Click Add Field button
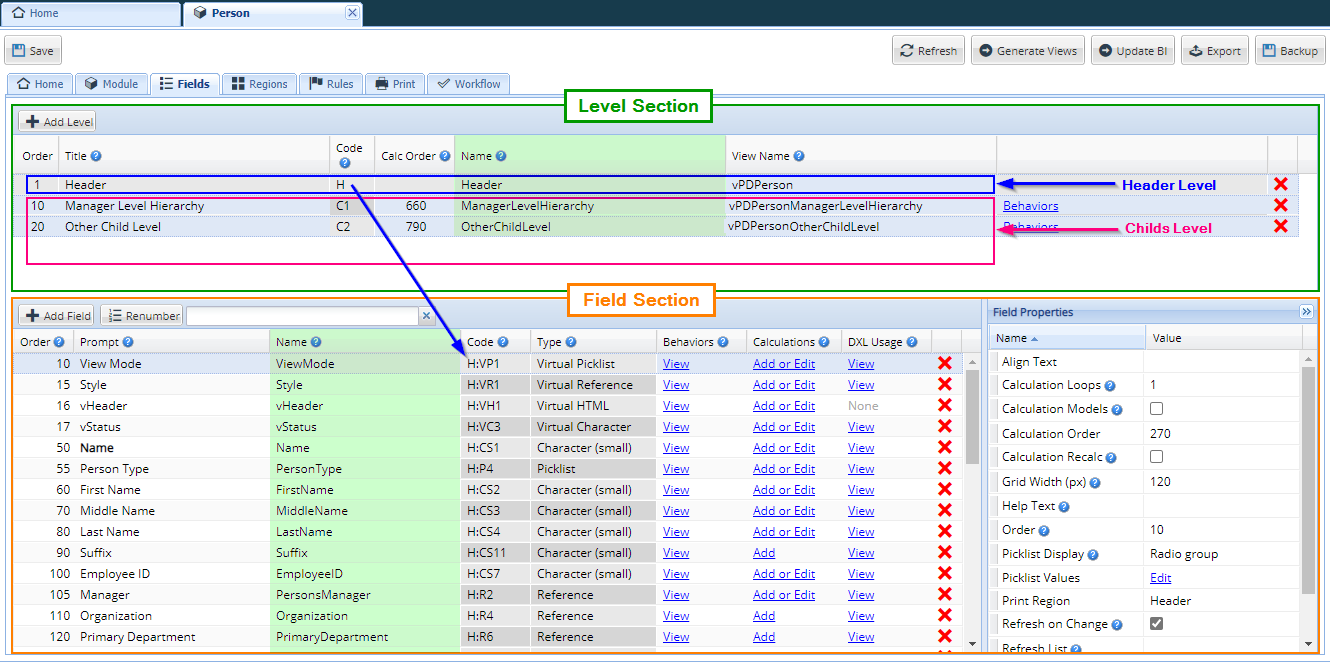 click(57, 316)
